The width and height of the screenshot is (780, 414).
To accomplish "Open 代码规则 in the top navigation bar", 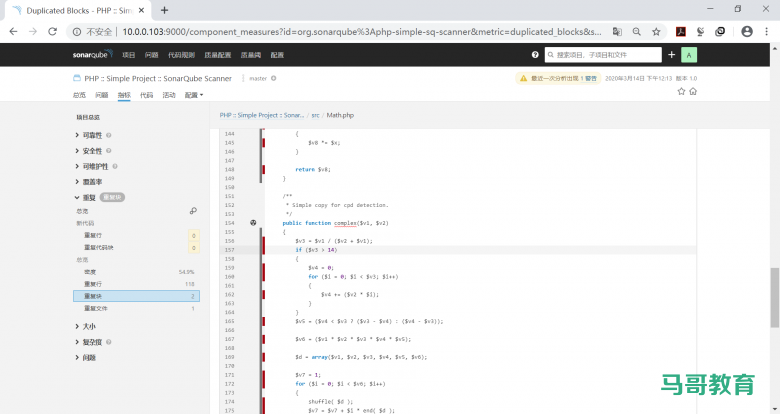I will click(x=181, y=55).
